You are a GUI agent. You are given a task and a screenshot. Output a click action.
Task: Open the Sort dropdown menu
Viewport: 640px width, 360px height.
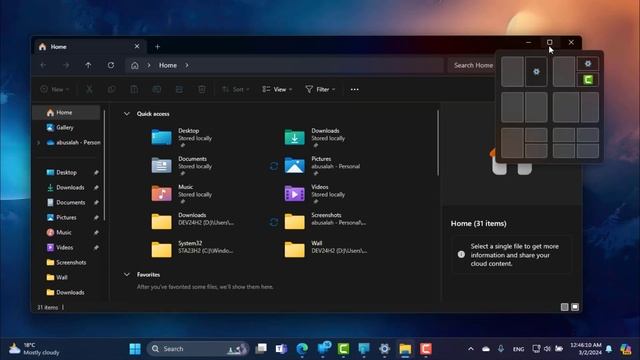tap(235, 89)
